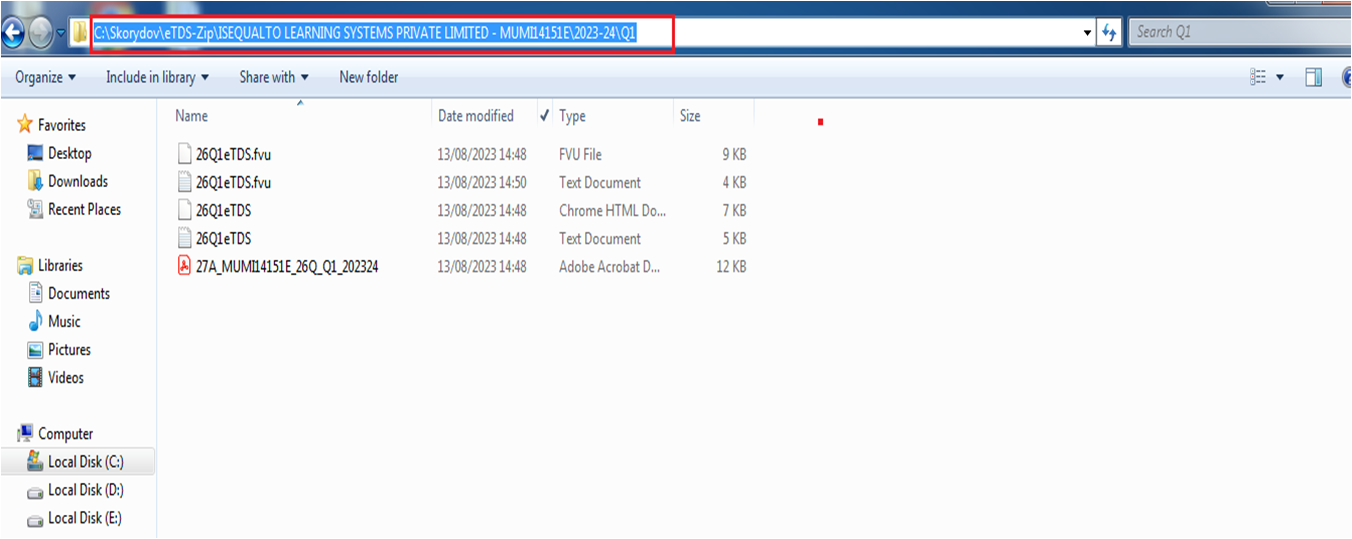Click the highlighted folder path address field
1352x539 pixels.
(x=366, y=33)
